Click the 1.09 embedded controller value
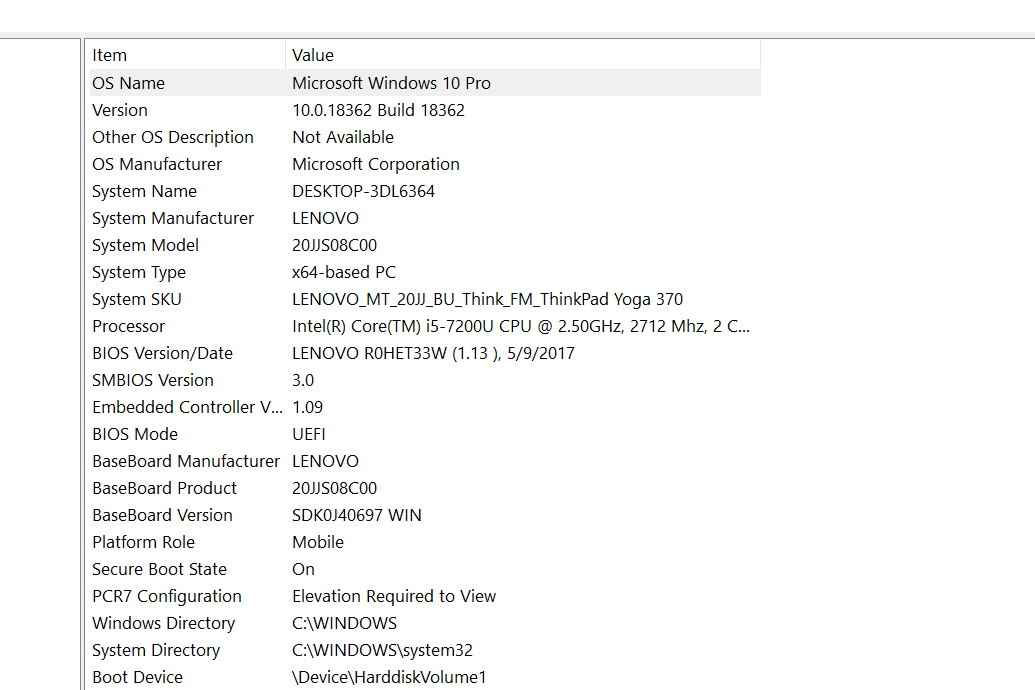Viewport: 1035px width, 690px height. [308, 408]
